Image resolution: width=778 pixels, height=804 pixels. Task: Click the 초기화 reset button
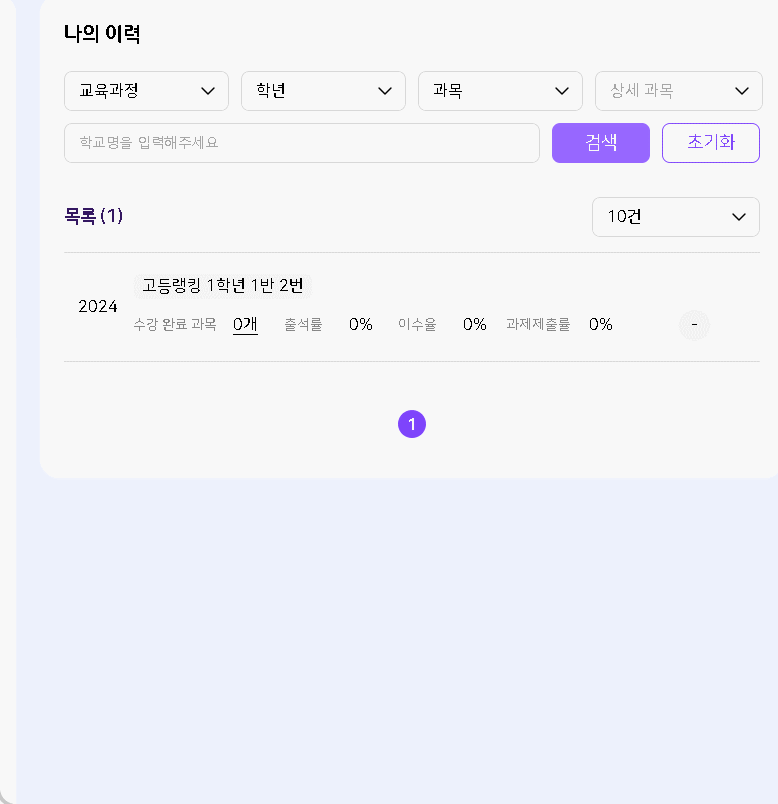pyautogui.click(x=710, y=143)
